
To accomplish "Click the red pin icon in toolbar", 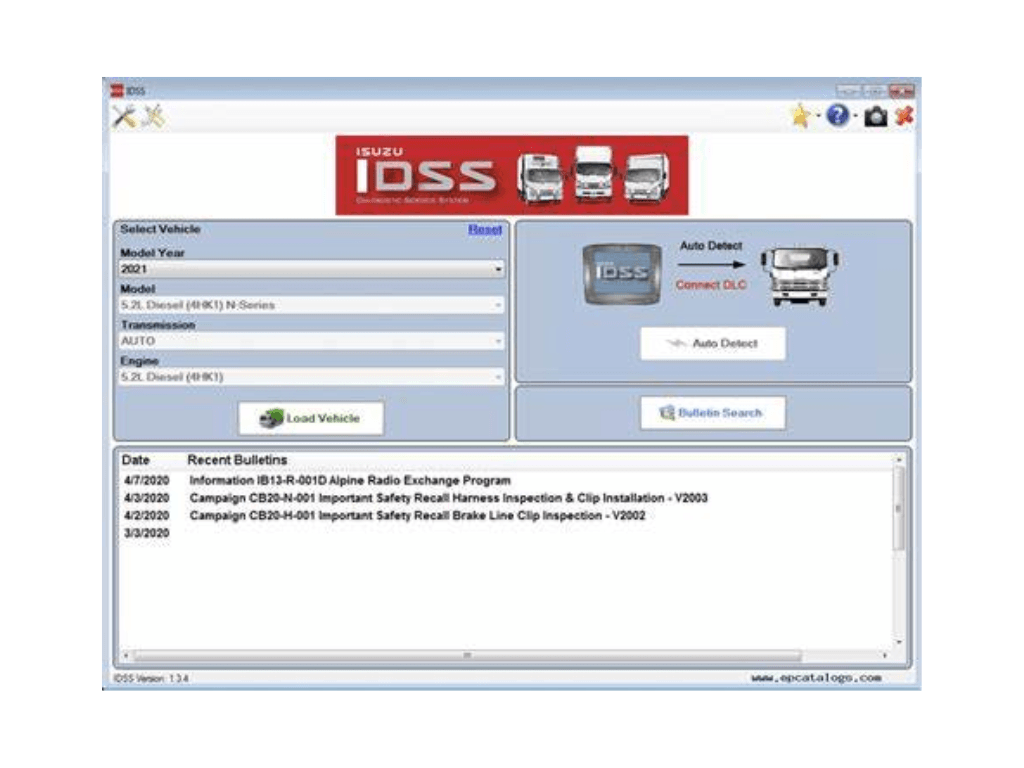I will 904,117.
